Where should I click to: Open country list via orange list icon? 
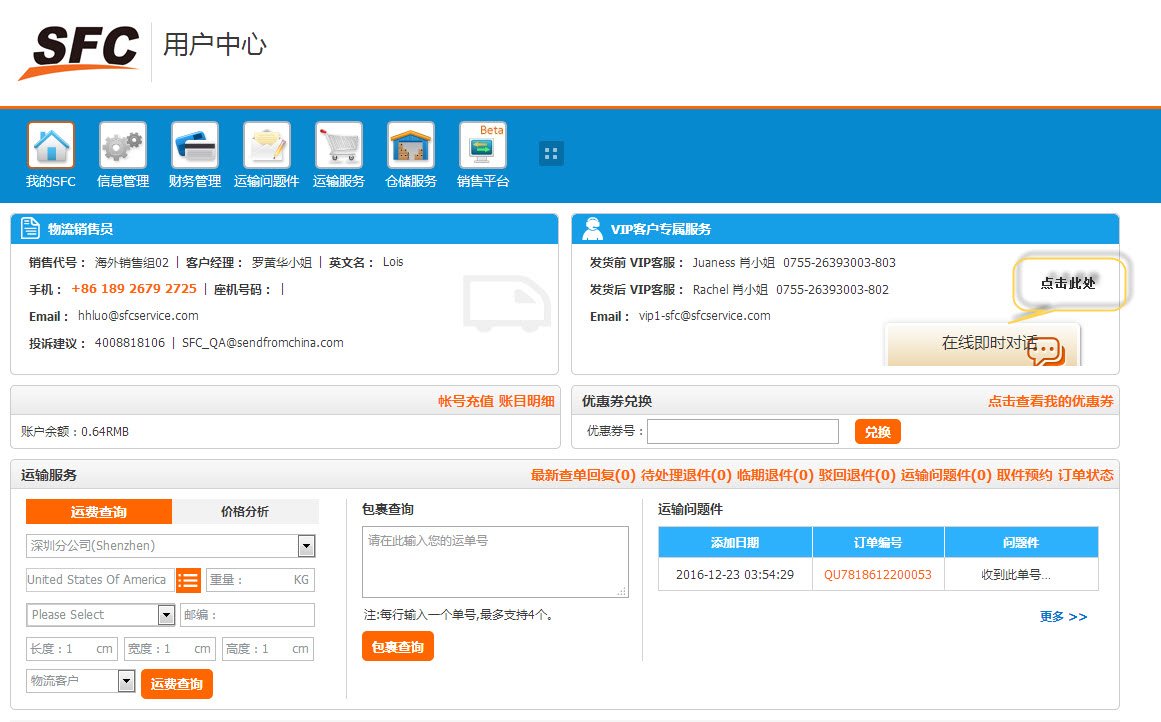click(x=188, y=580)
